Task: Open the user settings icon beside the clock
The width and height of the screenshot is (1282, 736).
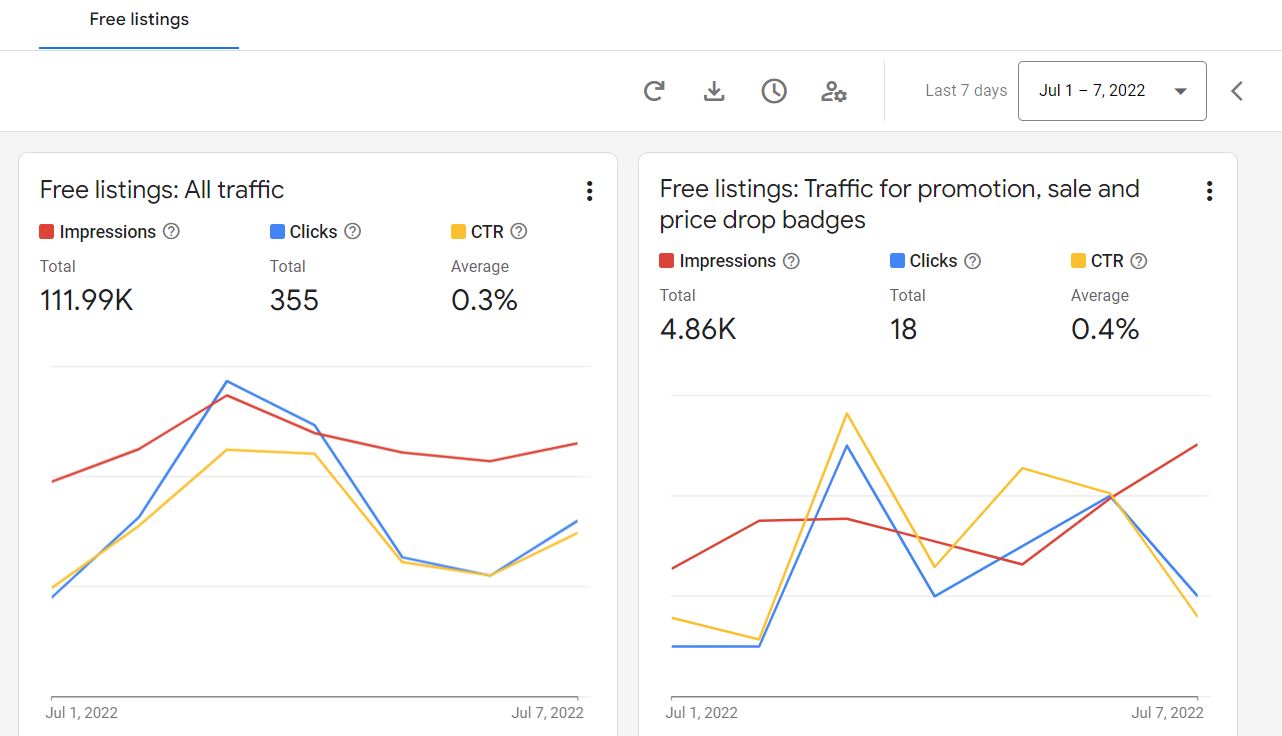Action: click(x=834, y=91)
